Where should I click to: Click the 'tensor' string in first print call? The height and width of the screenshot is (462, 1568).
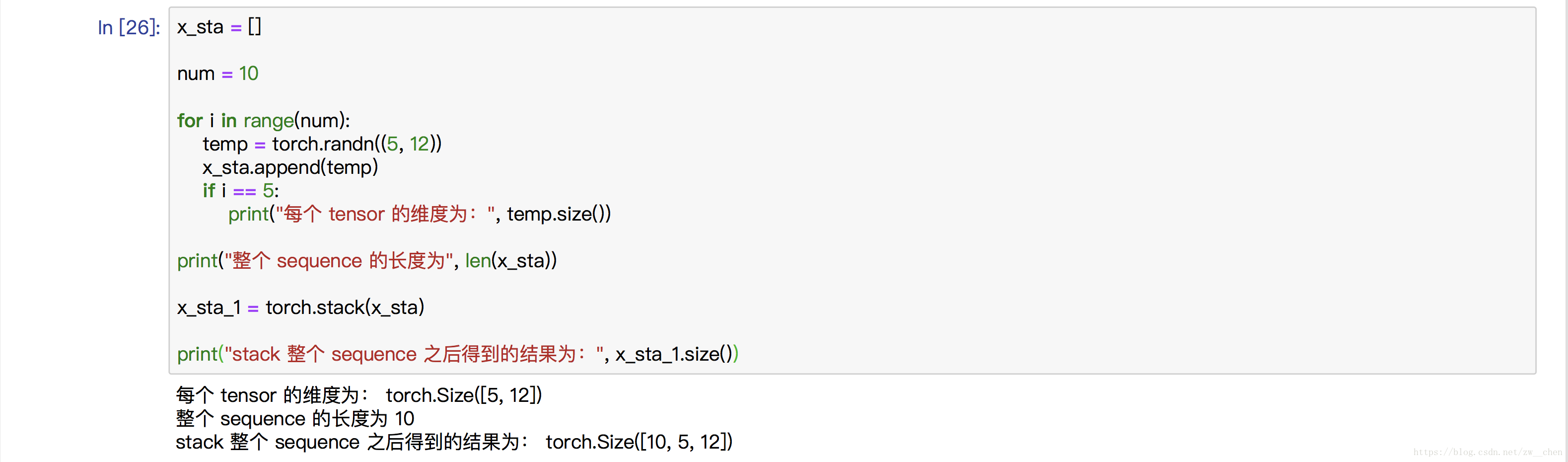[356, 214]
